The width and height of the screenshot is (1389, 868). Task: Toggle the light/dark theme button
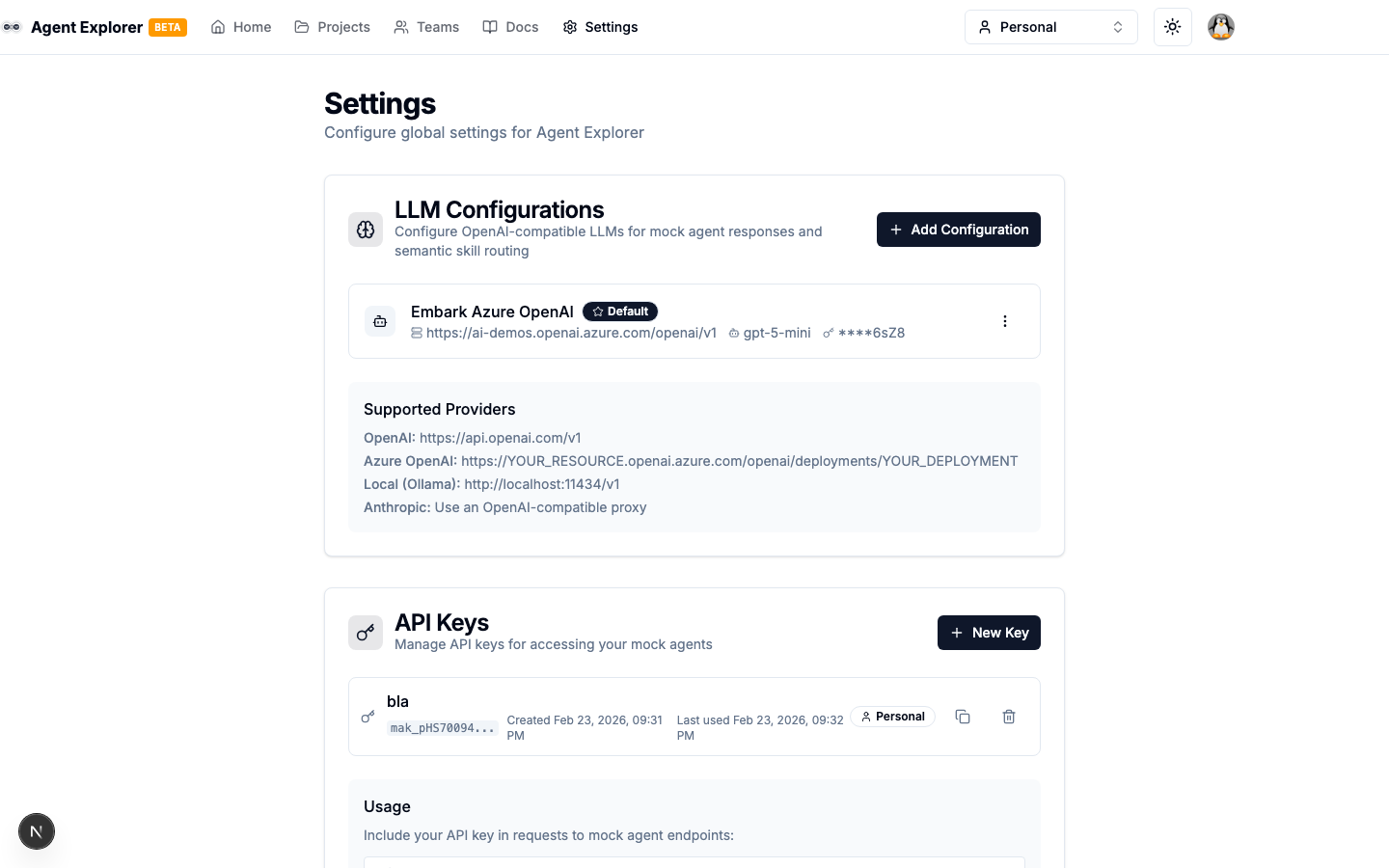(1172, 27)
